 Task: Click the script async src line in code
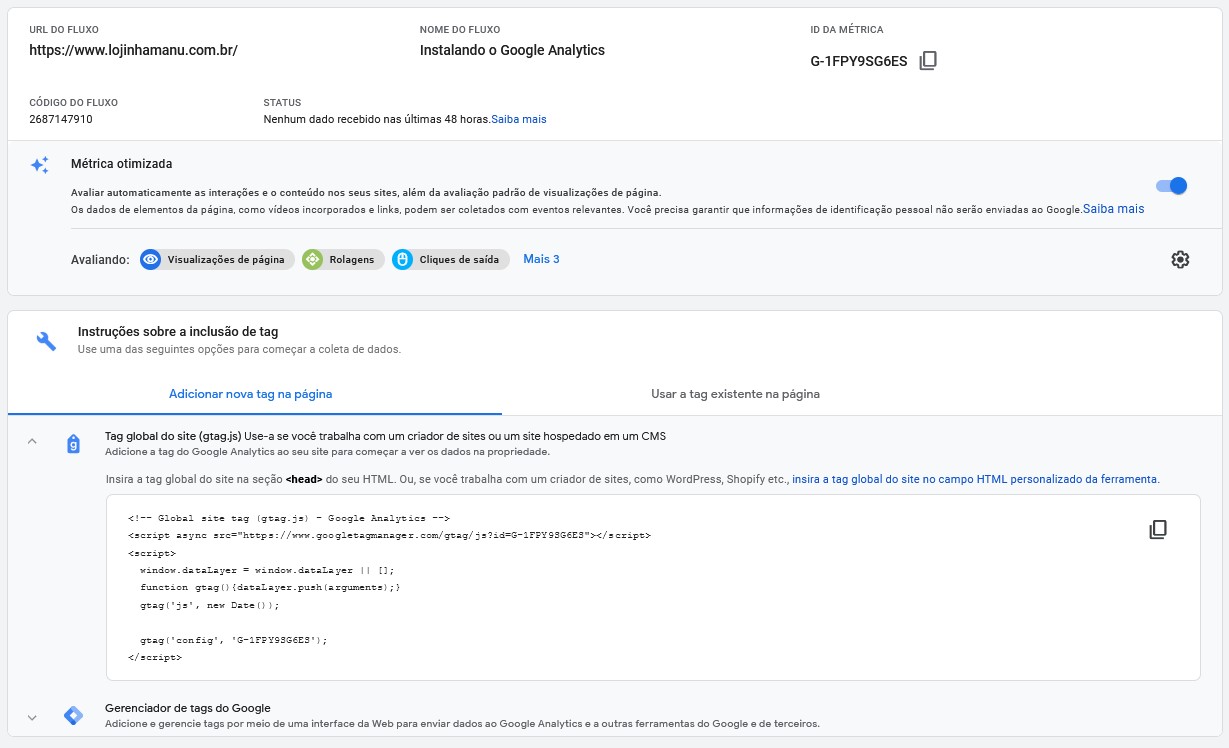click(389, 535)
